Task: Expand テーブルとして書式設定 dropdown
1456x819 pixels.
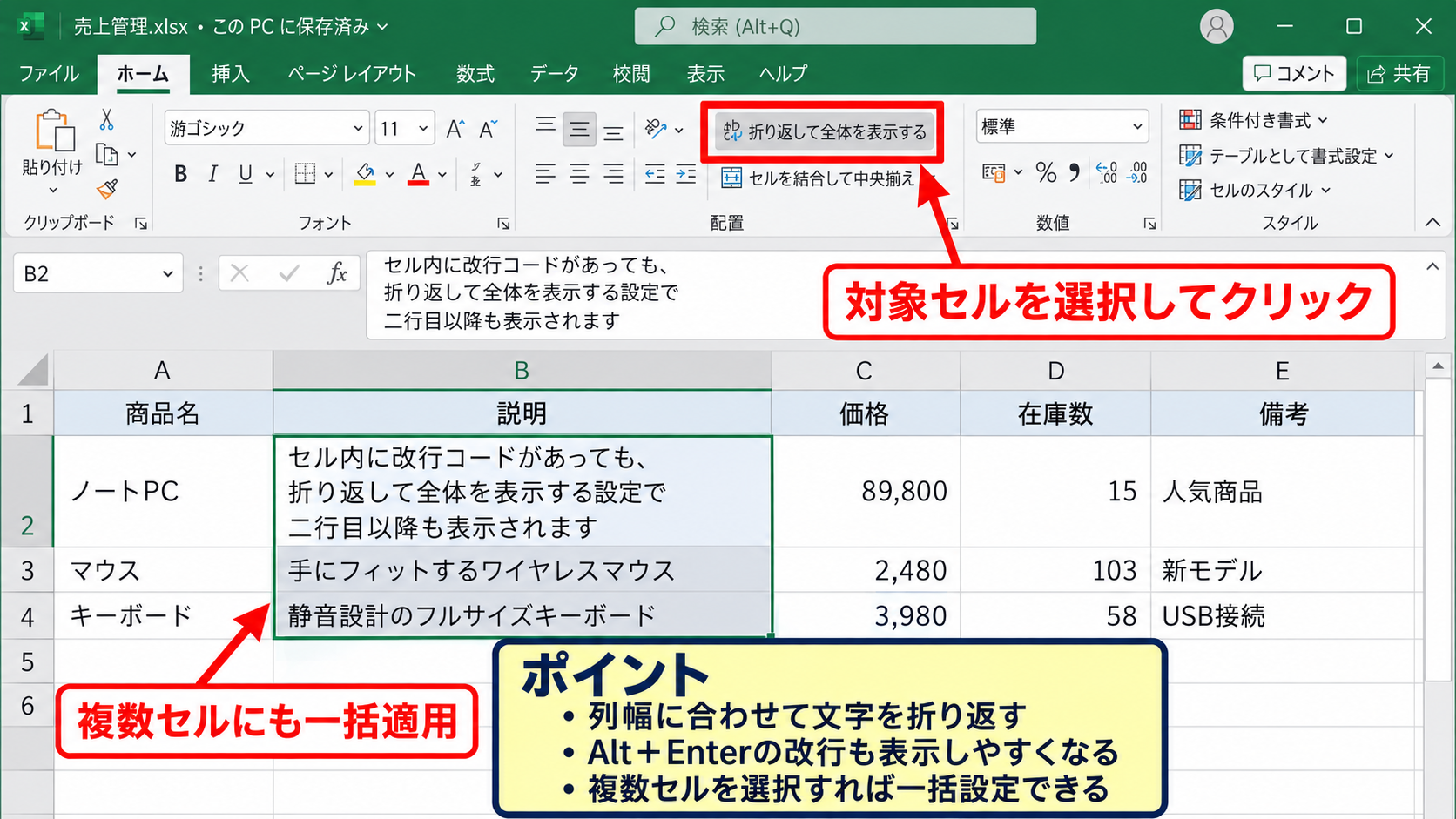Action: tap(1389, 156)
